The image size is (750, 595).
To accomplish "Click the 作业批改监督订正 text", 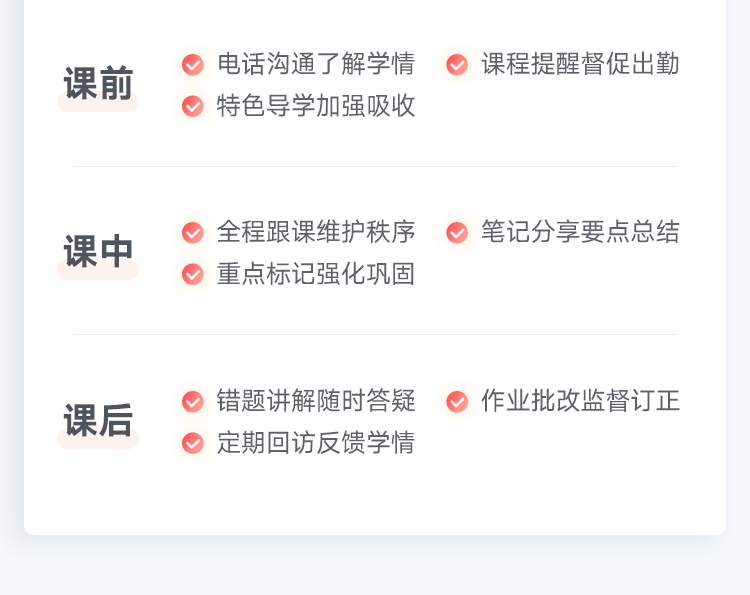I will click(580, 401).
